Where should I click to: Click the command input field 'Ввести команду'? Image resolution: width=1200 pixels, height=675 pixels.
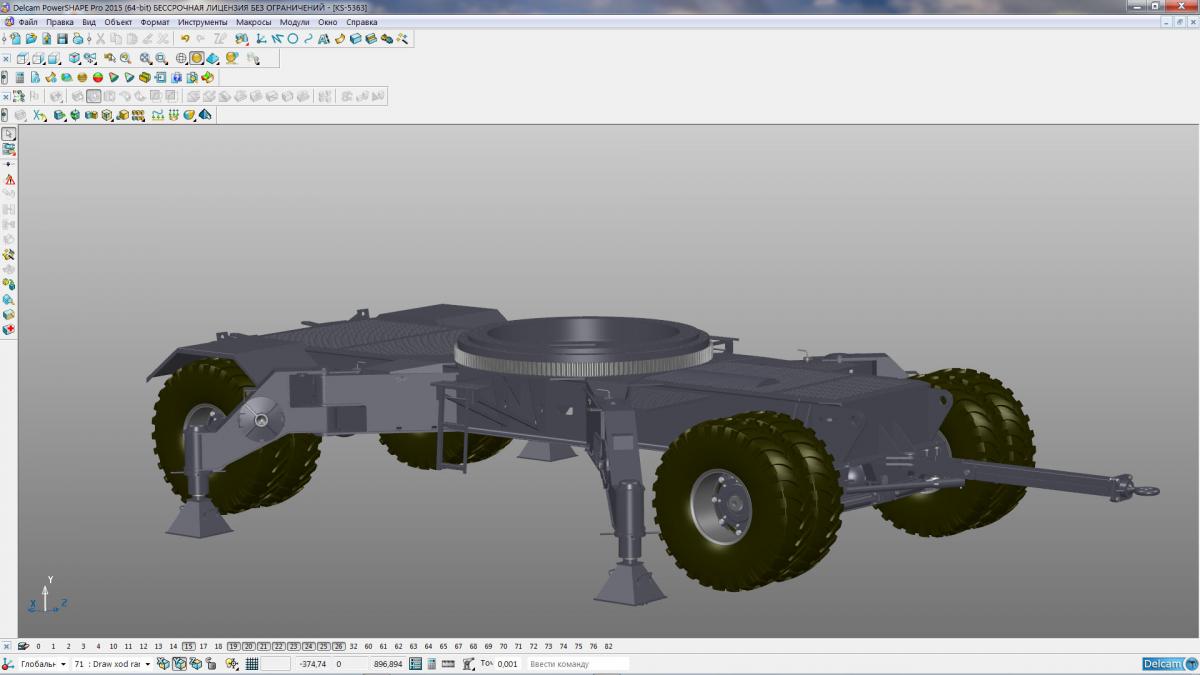point(578,663)
